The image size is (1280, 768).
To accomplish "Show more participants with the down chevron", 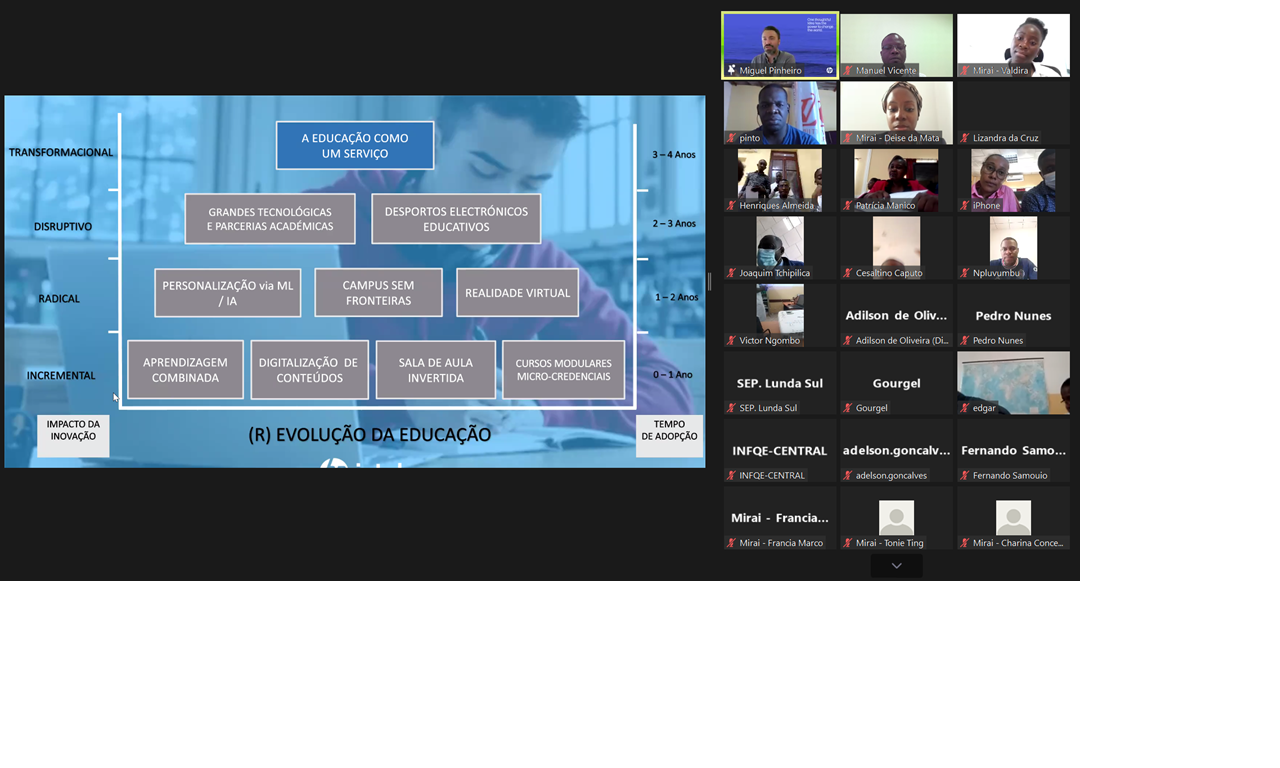I will (x=896, y=566).
